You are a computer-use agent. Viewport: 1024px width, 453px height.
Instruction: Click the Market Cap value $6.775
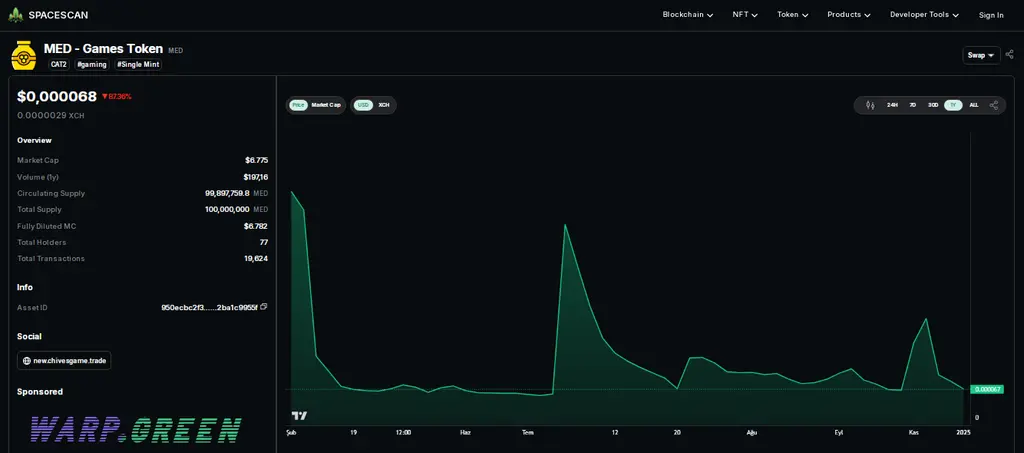point(257,160)
